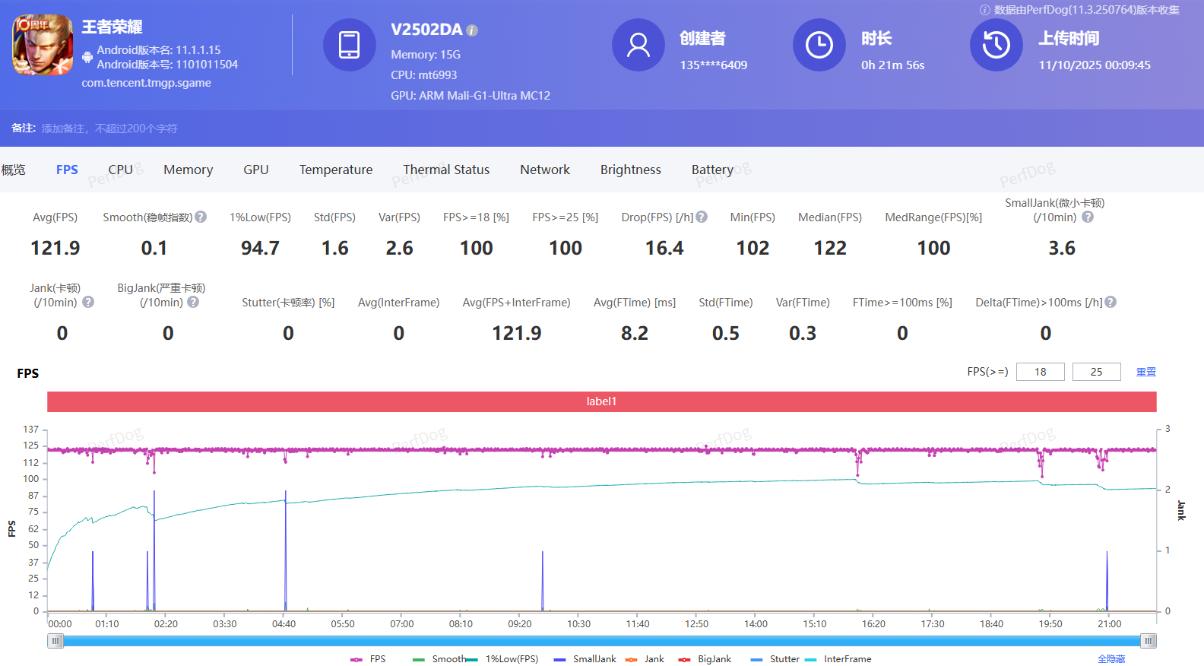Toggle 1%Low(FPS) series in legend

point(502,659)
